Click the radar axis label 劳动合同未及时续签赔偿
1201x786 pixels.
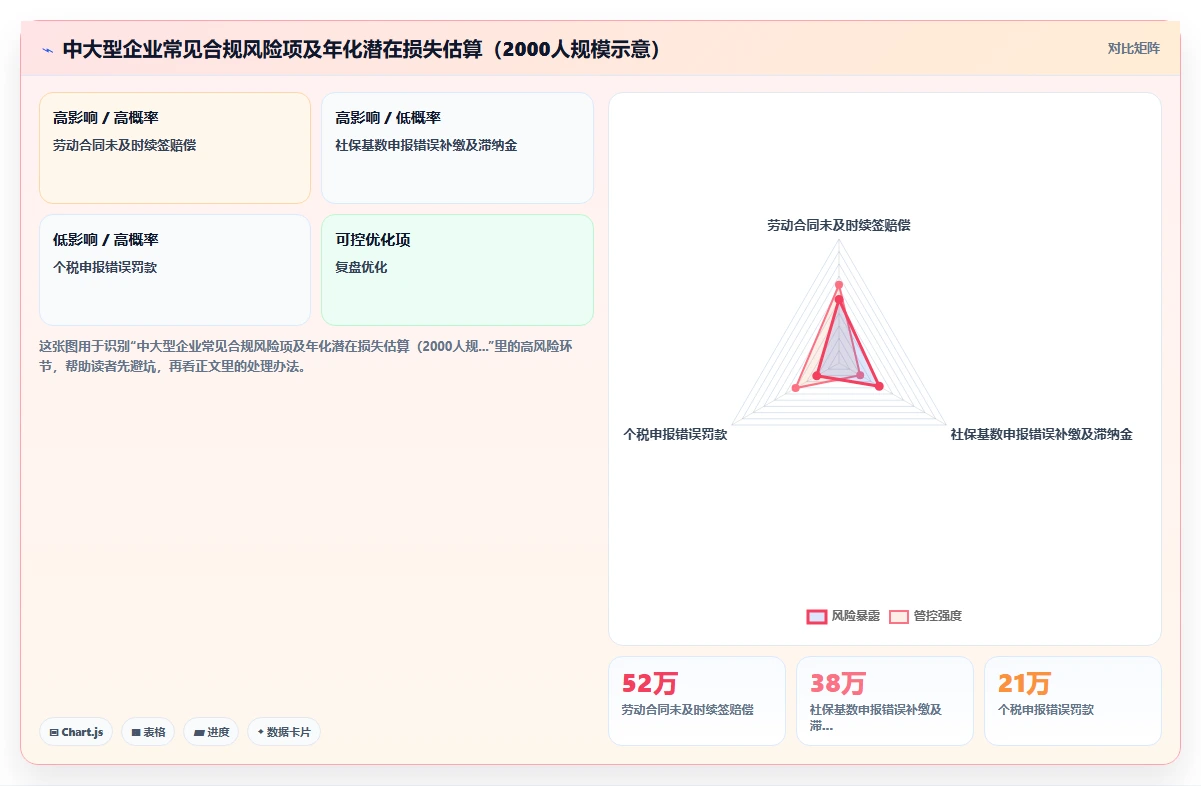[839, 225]
